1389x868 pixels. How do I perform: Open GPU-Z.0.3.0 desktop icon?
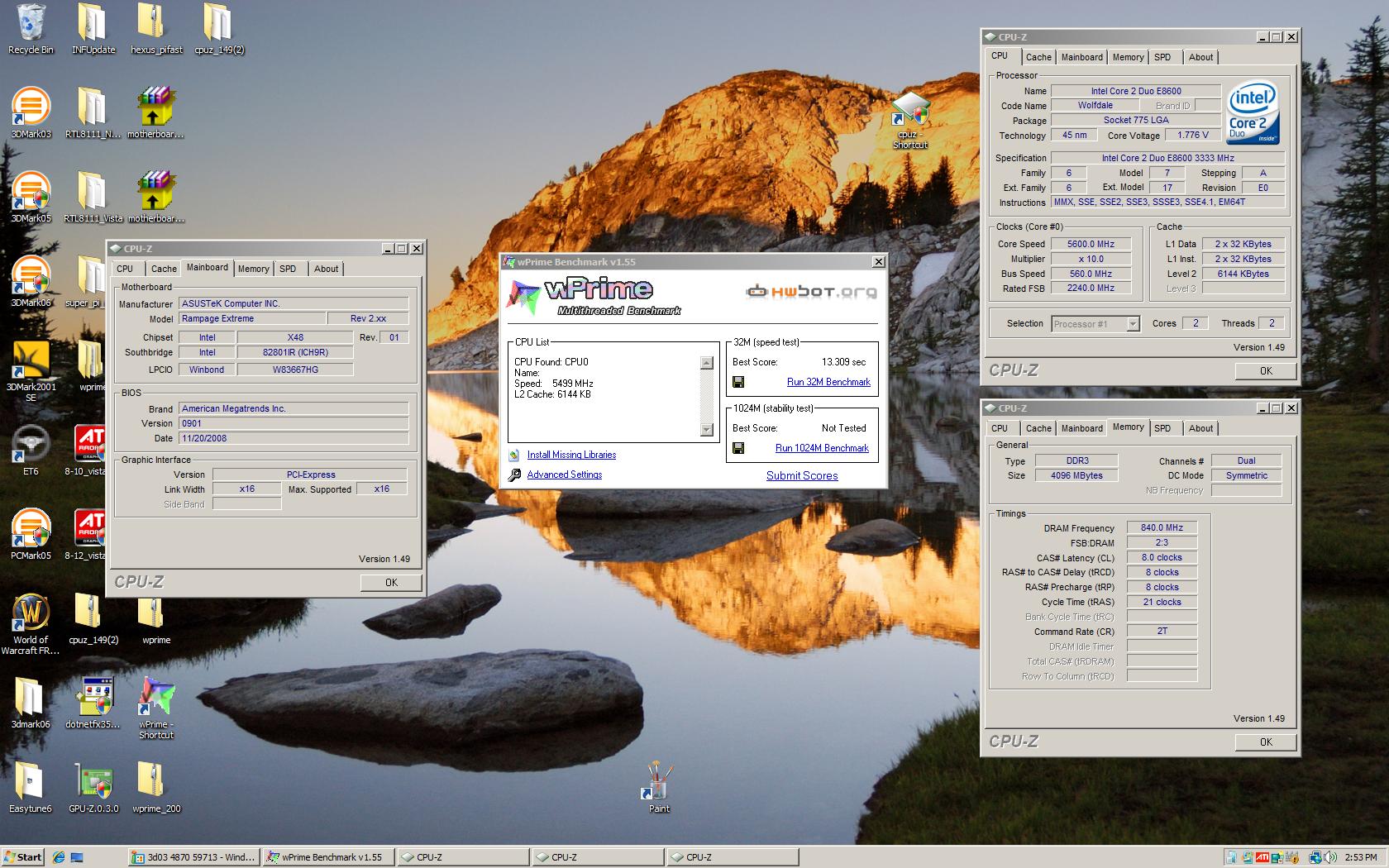[x=93, y=788]
